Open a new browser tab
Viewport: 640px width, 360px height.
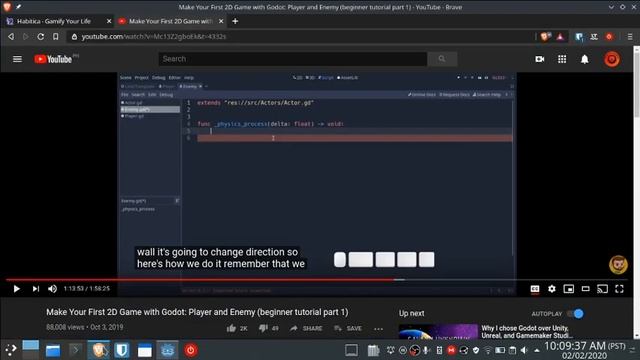click(235, 21)
